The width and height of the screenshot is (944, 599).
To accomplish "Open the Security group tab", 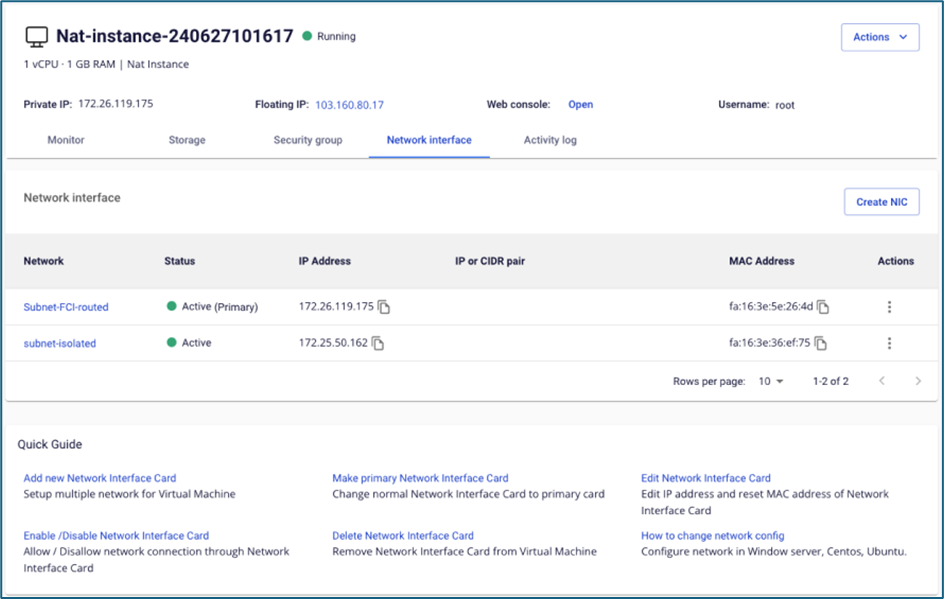I will click(x=308, y=140).
